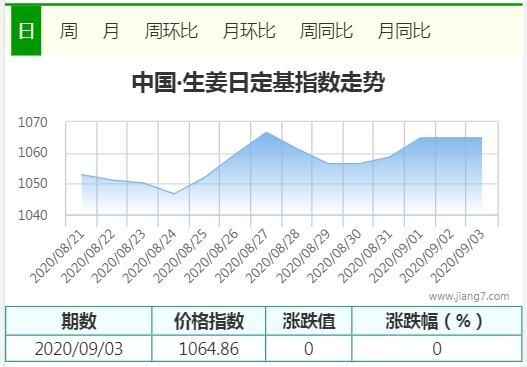Viewport: 527px width, 367px height.
Task: Open the 月同比 tab
Action: [x=404, y=31]
